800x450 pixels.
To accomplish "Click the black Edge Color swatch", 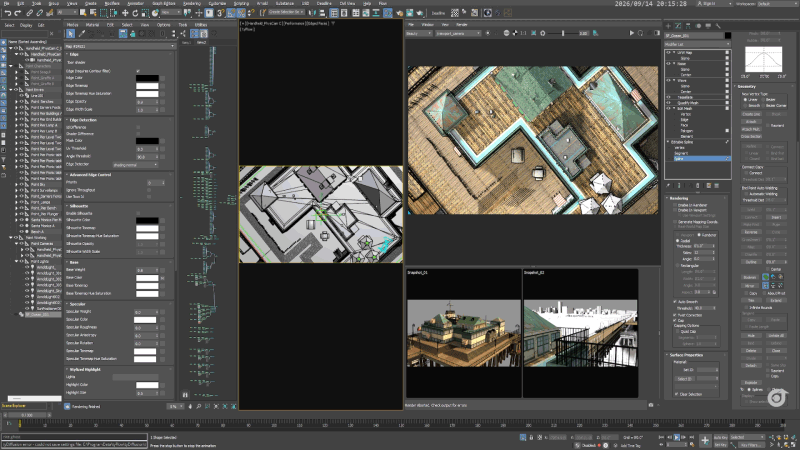I will tap(147, 78).
